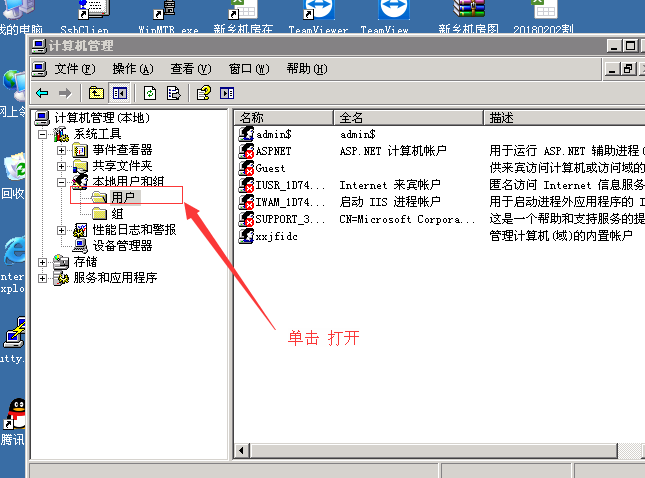Select the disabled Guest account icon
The width and height of the screenshot is (645, 478).
coord(247,168)
